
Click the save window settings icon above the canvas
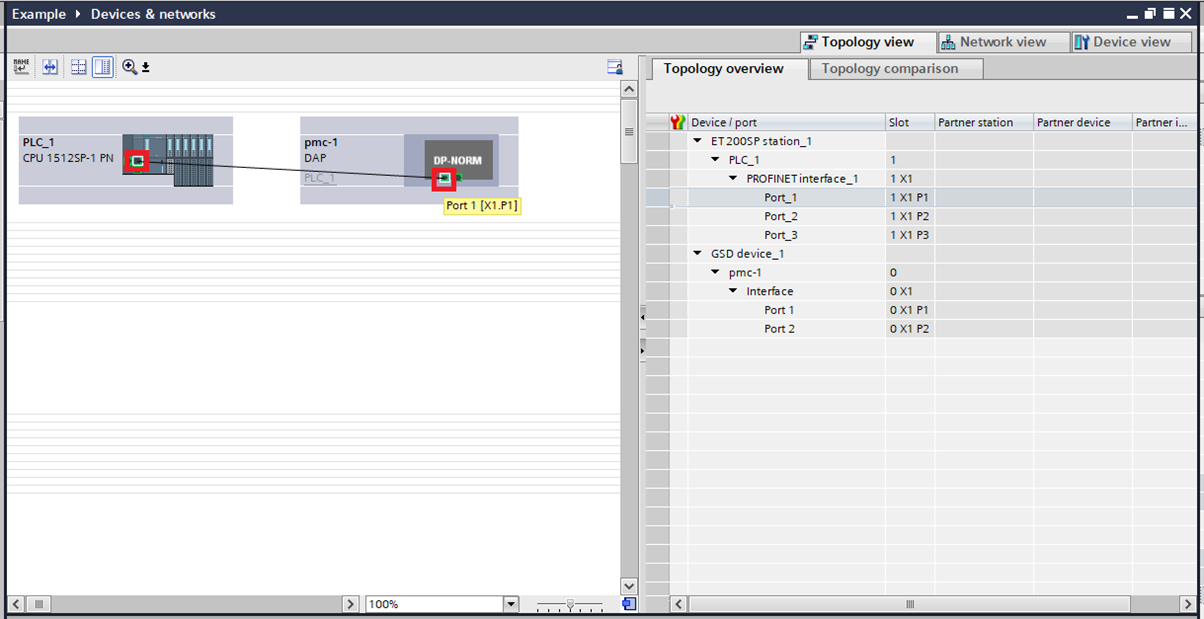pyautogui.click(x=615, y=66)
